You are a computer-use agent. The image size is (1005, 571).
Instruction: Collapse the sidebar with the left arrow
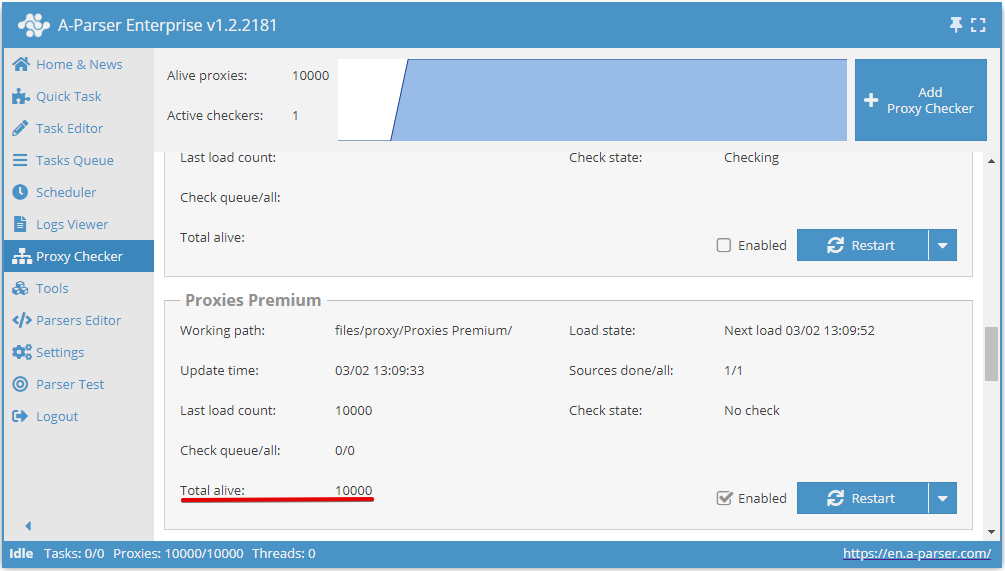point(28,526)
